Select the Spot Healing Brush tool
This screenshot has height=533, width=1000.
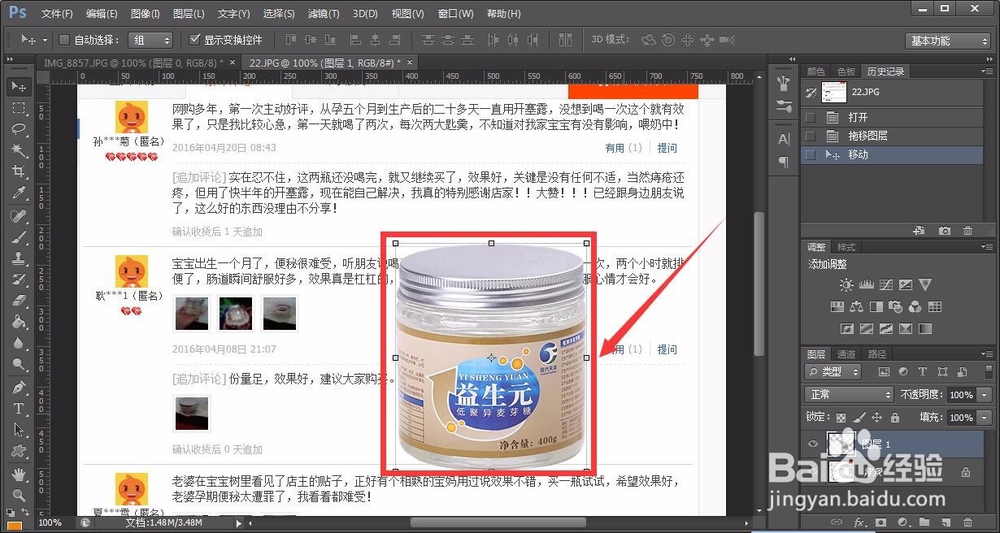(x=18, y=215)
